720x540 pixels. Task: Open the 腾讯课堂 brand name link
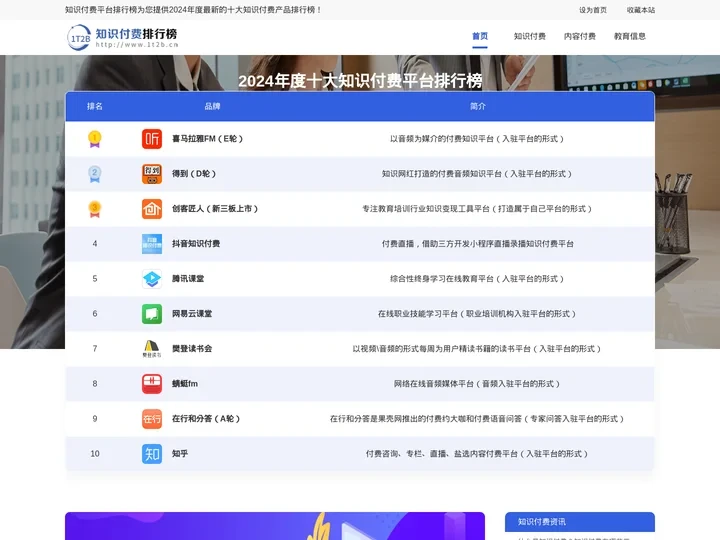coord(188,279)
